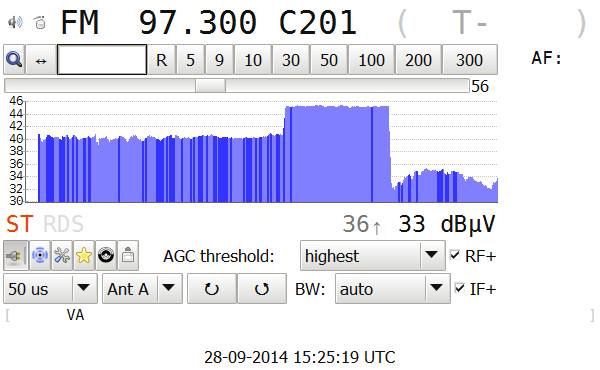
Task: Open the wrench and screwdriver settings icon
Action: [62, 255]
